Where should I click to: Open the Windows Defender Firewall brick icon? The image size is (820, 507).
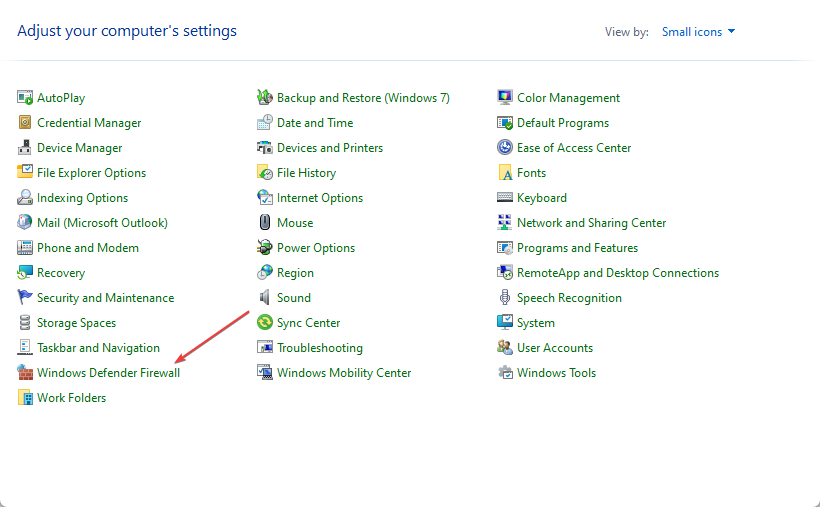click(x=25, y=373)
